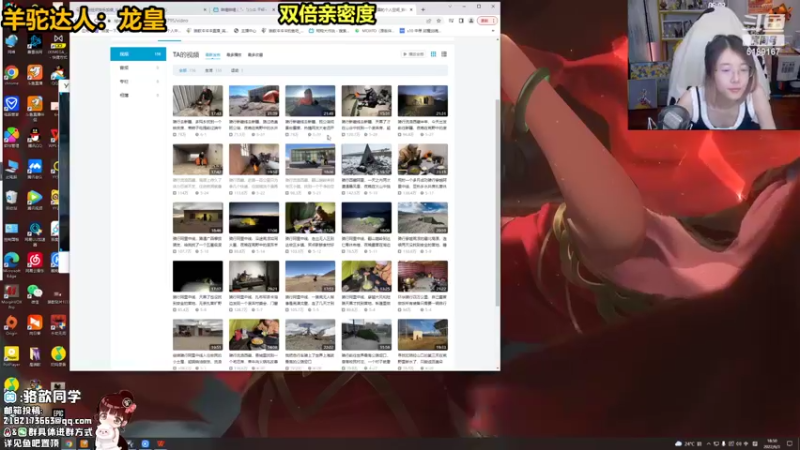The image size is (800, 450).
Task: Click the share icon in the address bar
Action: 429,21
